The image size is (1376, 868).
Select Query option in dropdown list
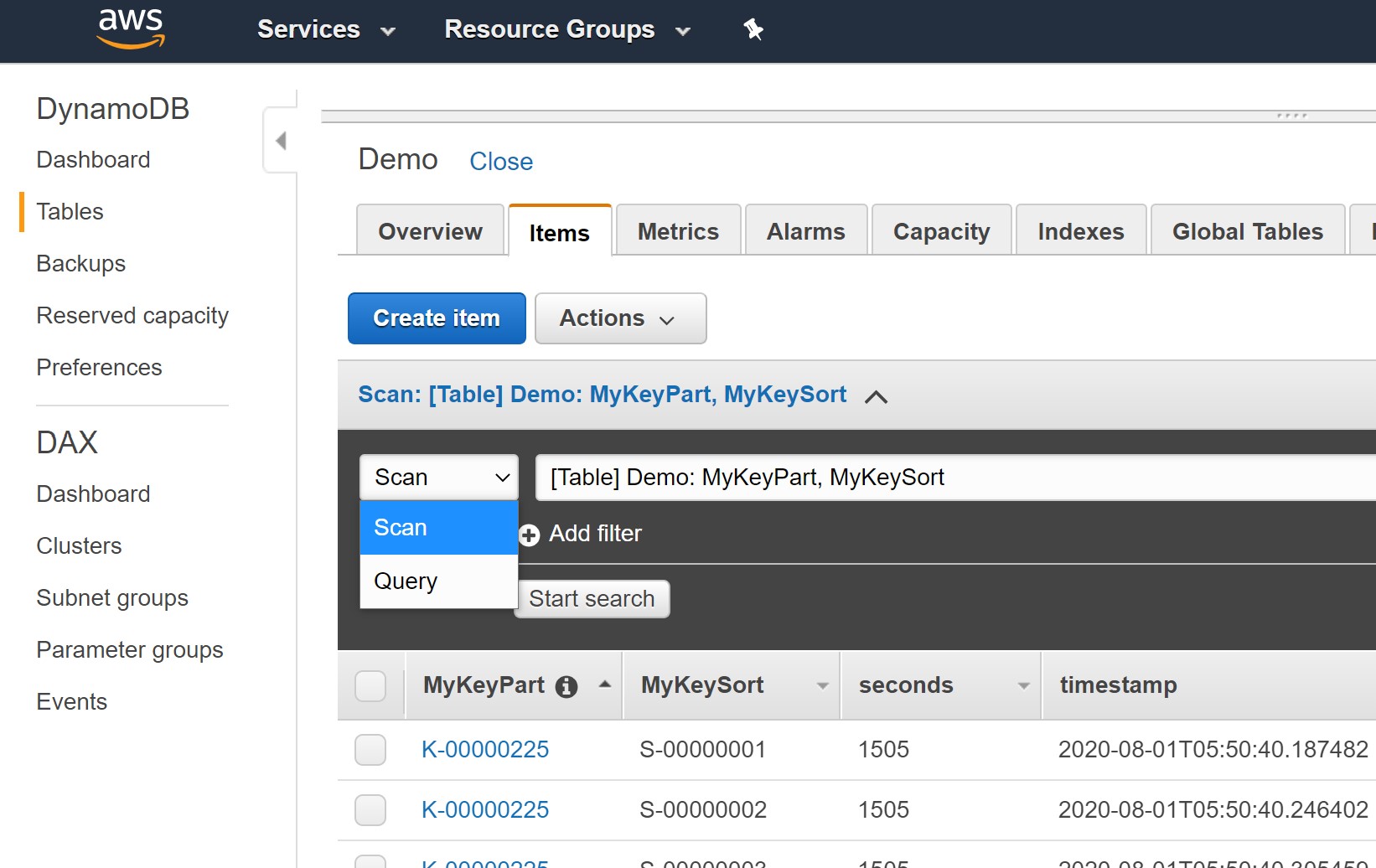[x=439, y=581]
